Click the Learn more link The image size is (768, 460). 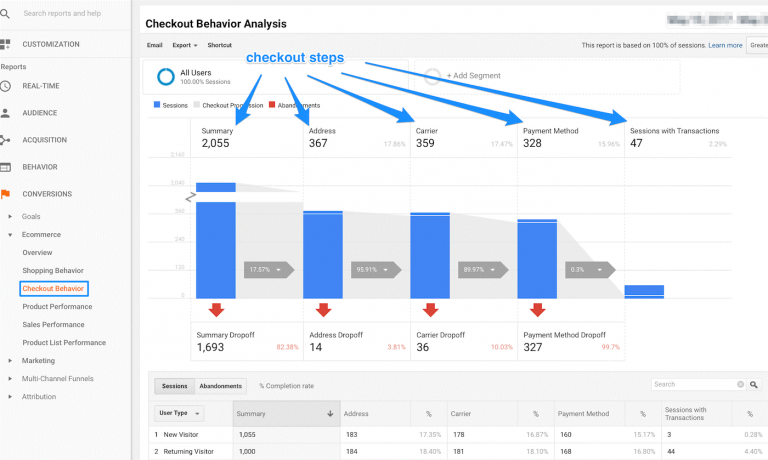coord(725,45)
